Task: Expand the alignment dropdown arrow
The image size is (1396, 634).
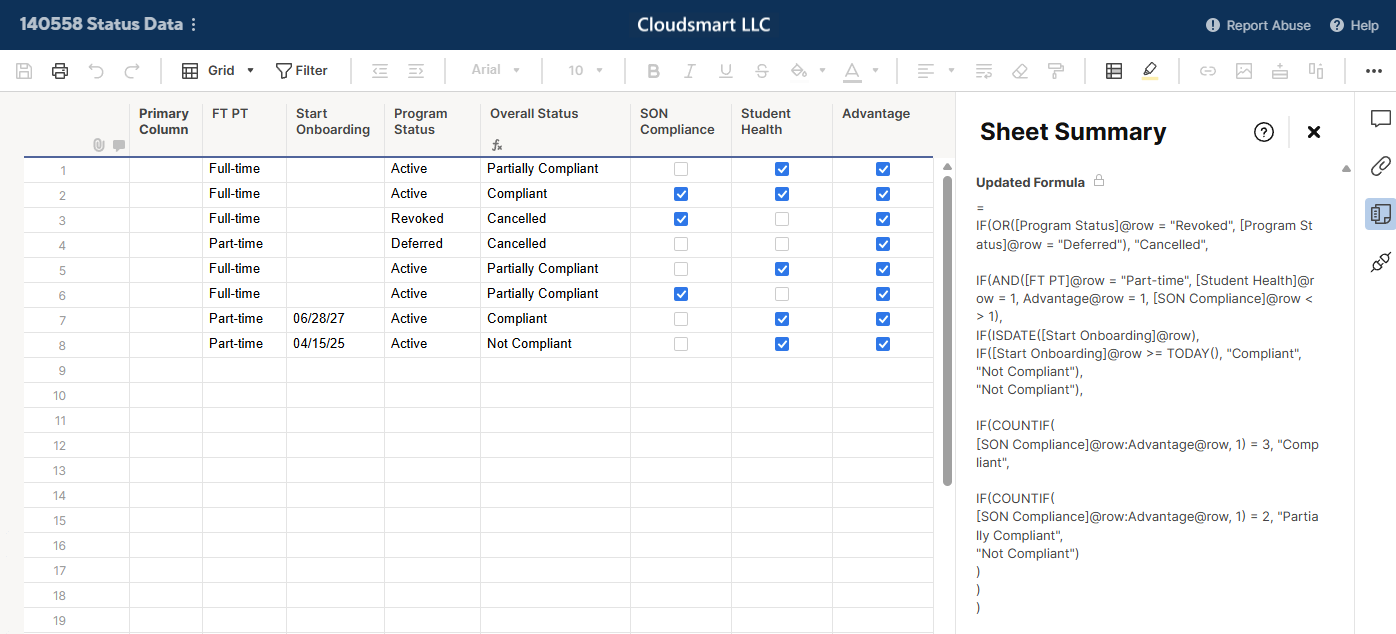Action: point(951,71)
